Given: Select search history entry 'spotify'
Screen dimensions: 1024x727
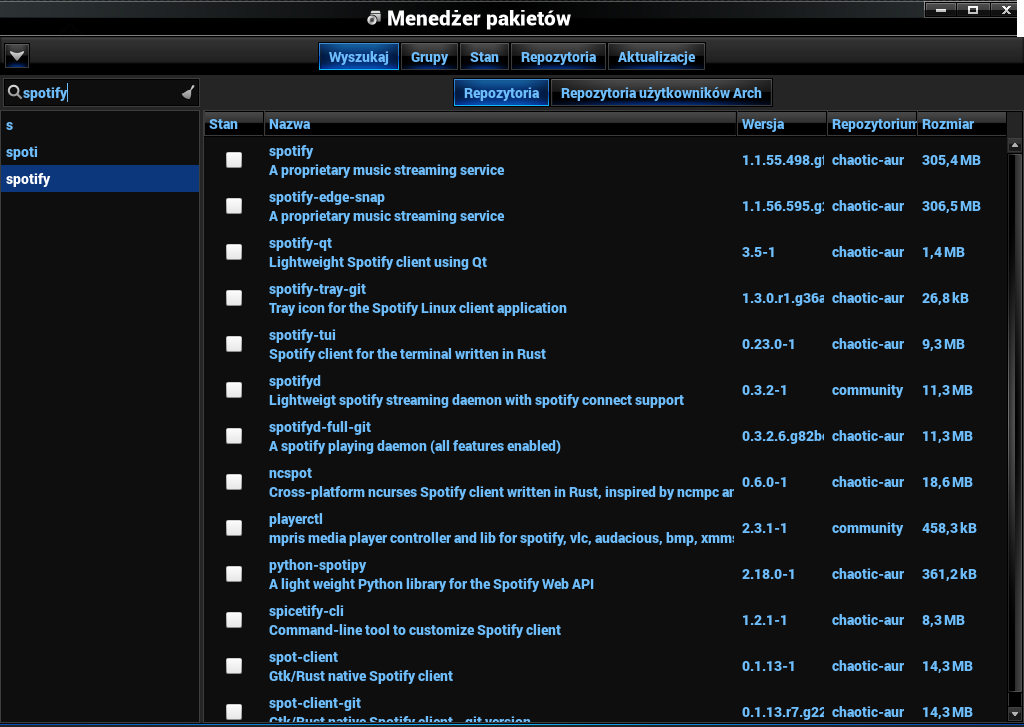Looking at the screenshot, I should pyautogui.click(x=100, y=178).
